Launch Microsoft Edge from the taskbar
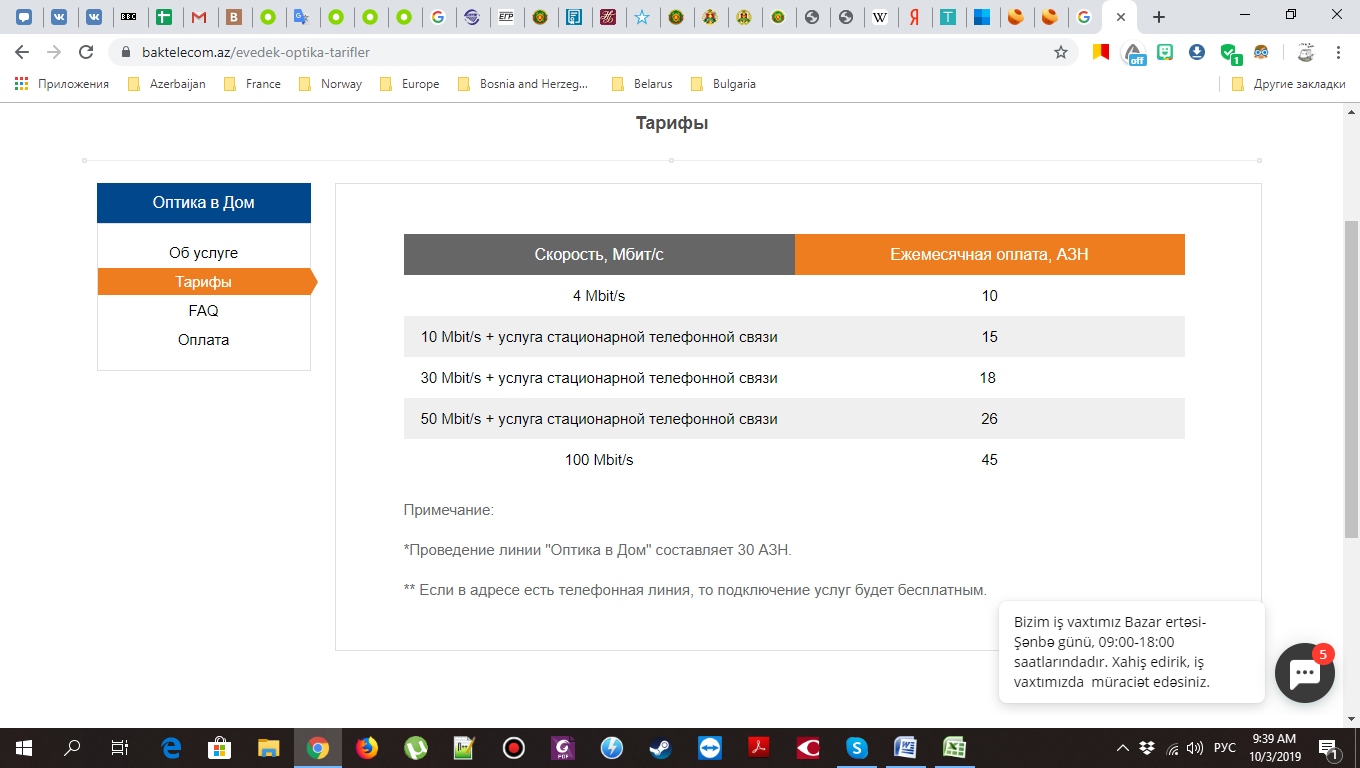Screen dimensions: 1360x768 171,748
